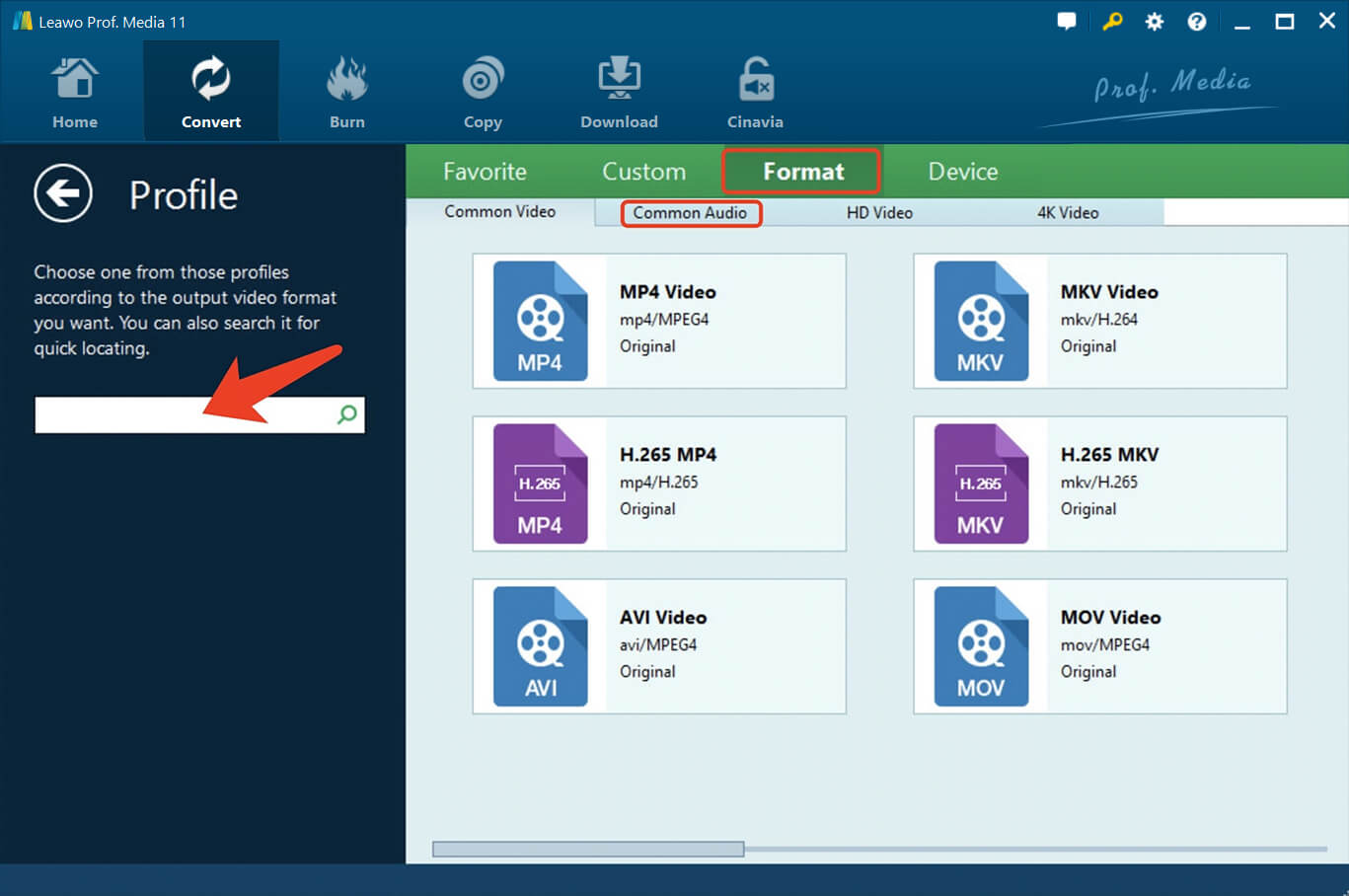1349x896 pixels.
Task: Open the Convert module
Action: click(x=210, y=89)
